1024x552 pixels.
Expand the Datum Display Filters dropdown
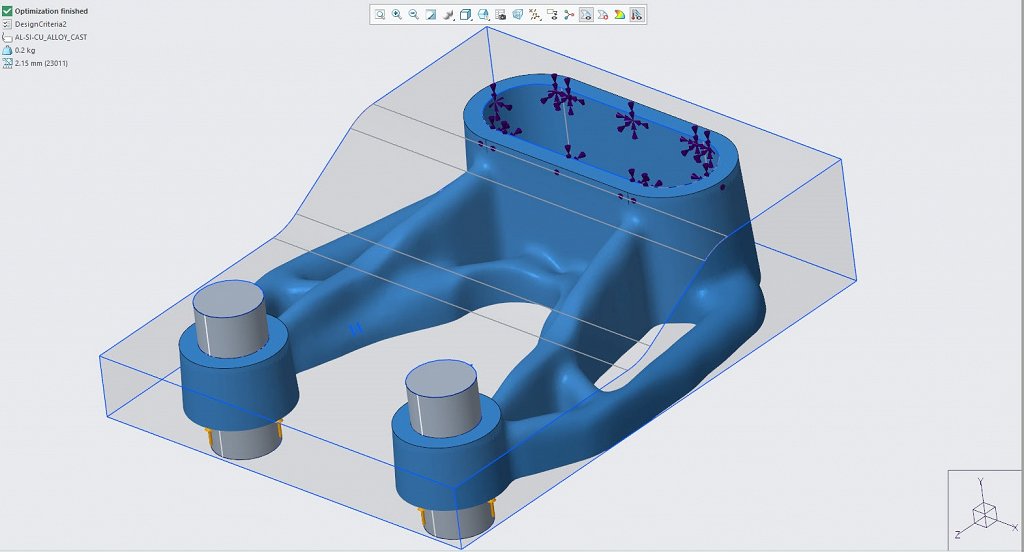click(x=535, y=15)
